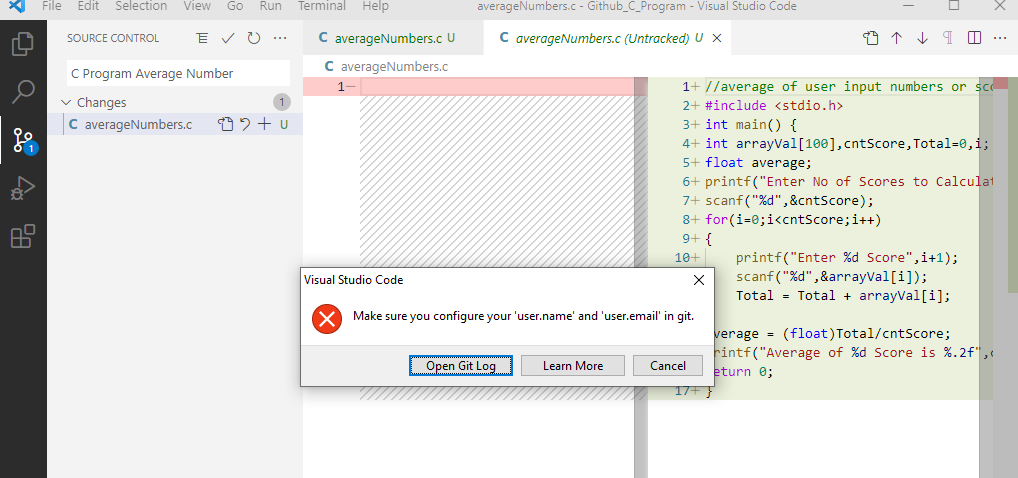This screenshot has height=478, width=1018.
Task: Open the Selection menu
Action: click(x=141, y=6)
